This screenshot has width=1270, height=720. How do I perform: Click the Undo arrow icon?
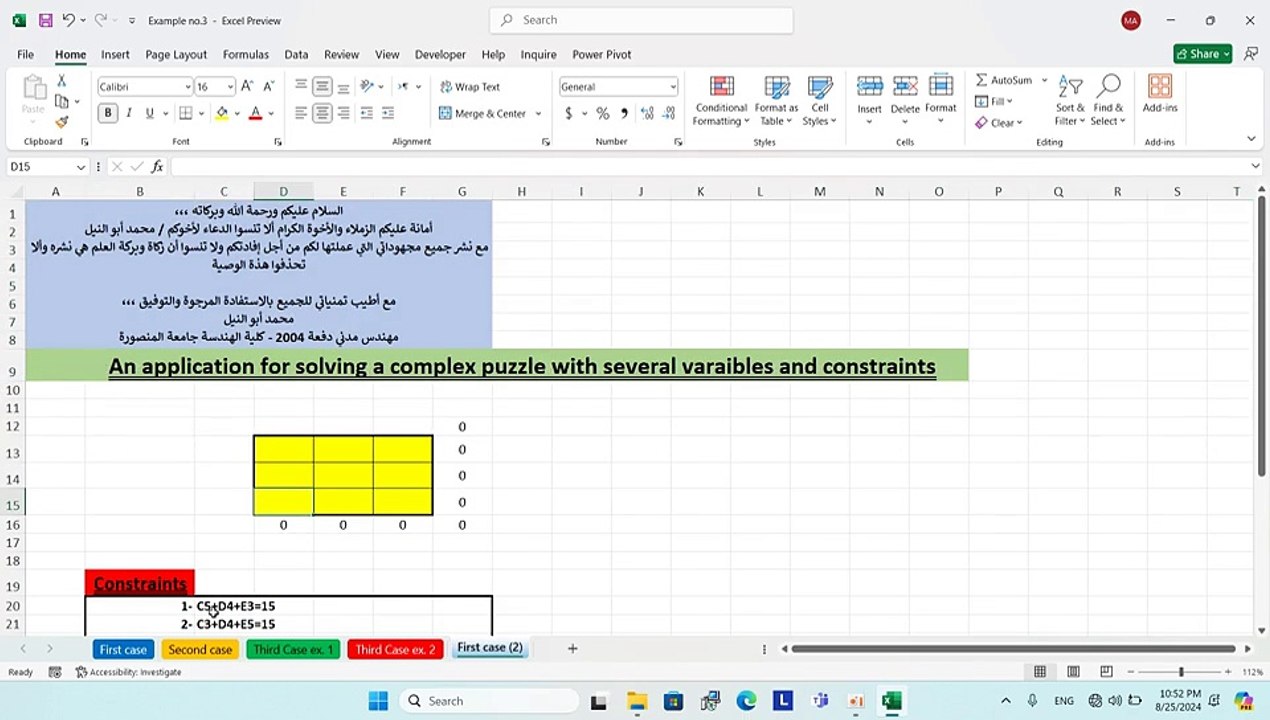point(68,20)
